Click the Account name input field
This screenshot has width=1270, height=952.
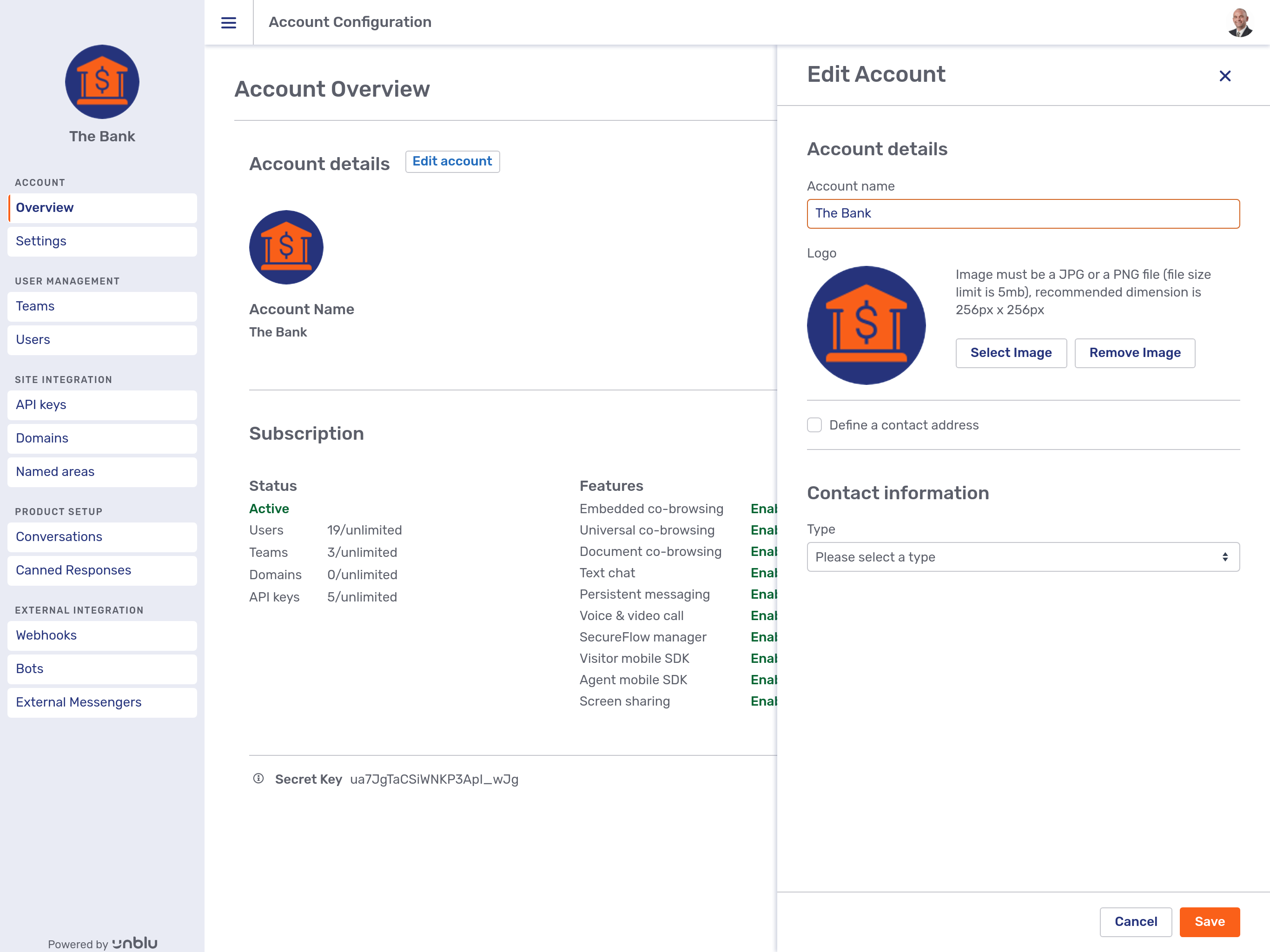coord(1023,214)
